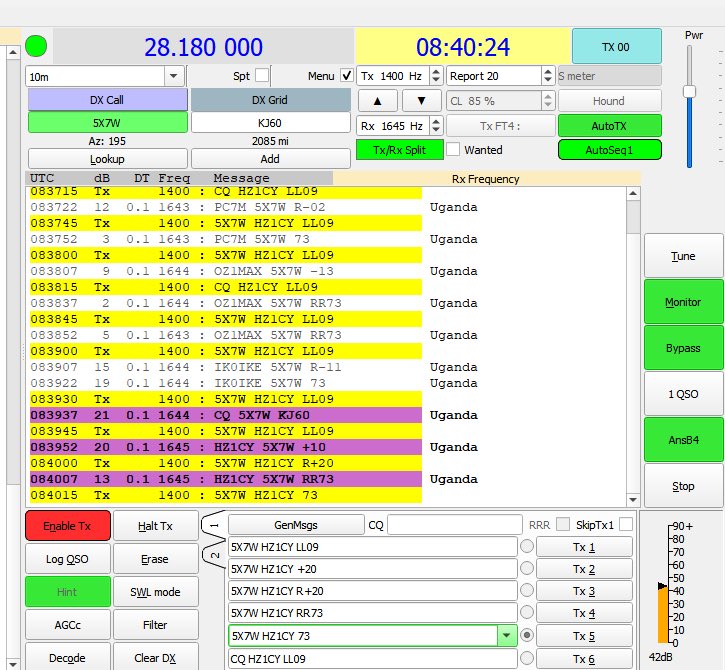Toggle the green Hint button

click(68, 591)
